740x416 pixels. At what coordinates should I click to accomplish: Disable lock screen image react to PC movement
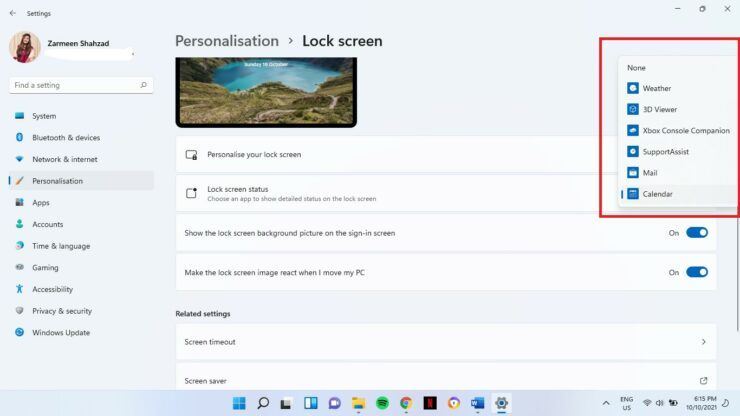click(x=697, y=272)
